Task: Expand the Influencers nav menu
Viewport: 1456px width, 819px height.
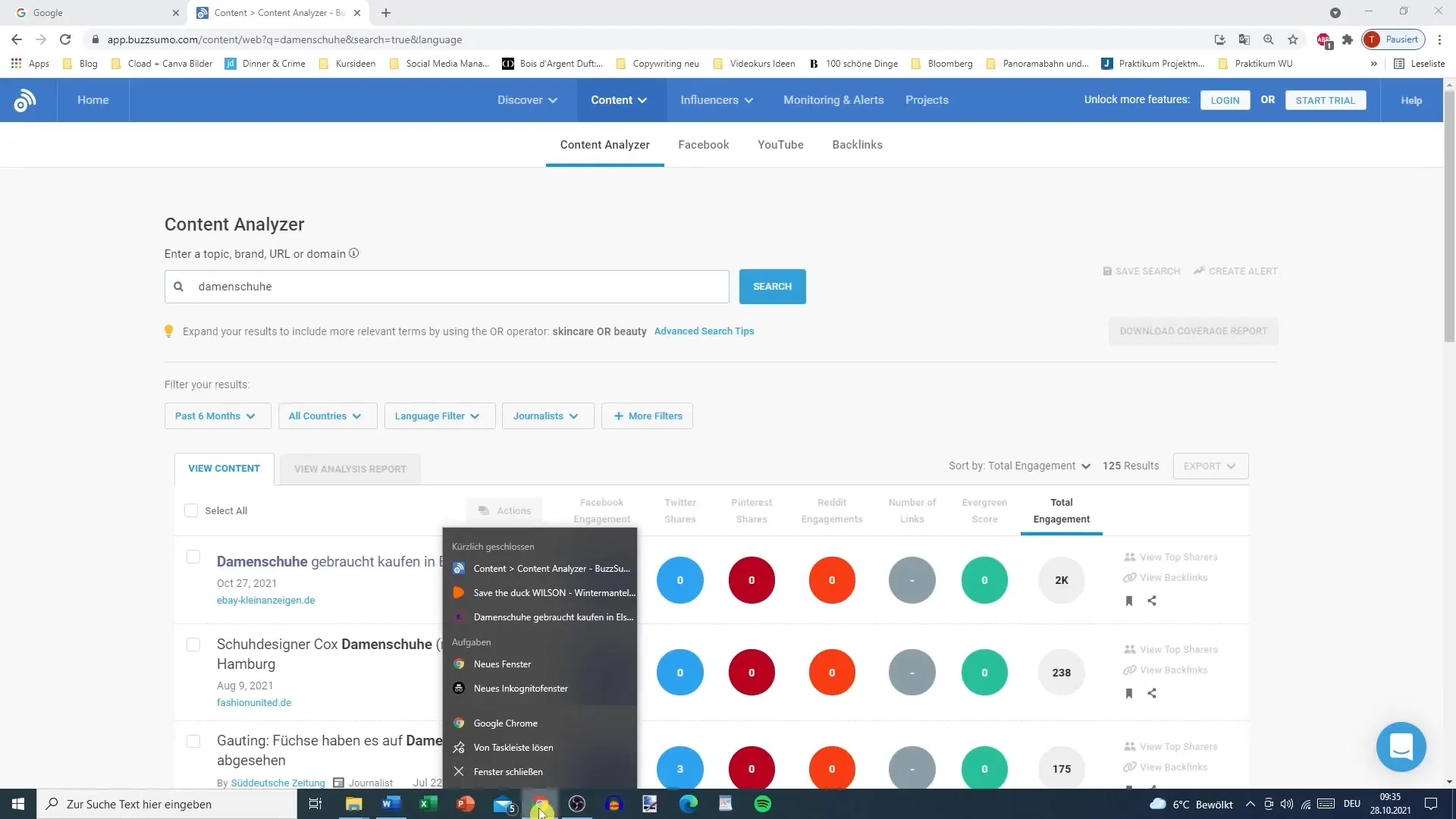Action: (717, 100)
